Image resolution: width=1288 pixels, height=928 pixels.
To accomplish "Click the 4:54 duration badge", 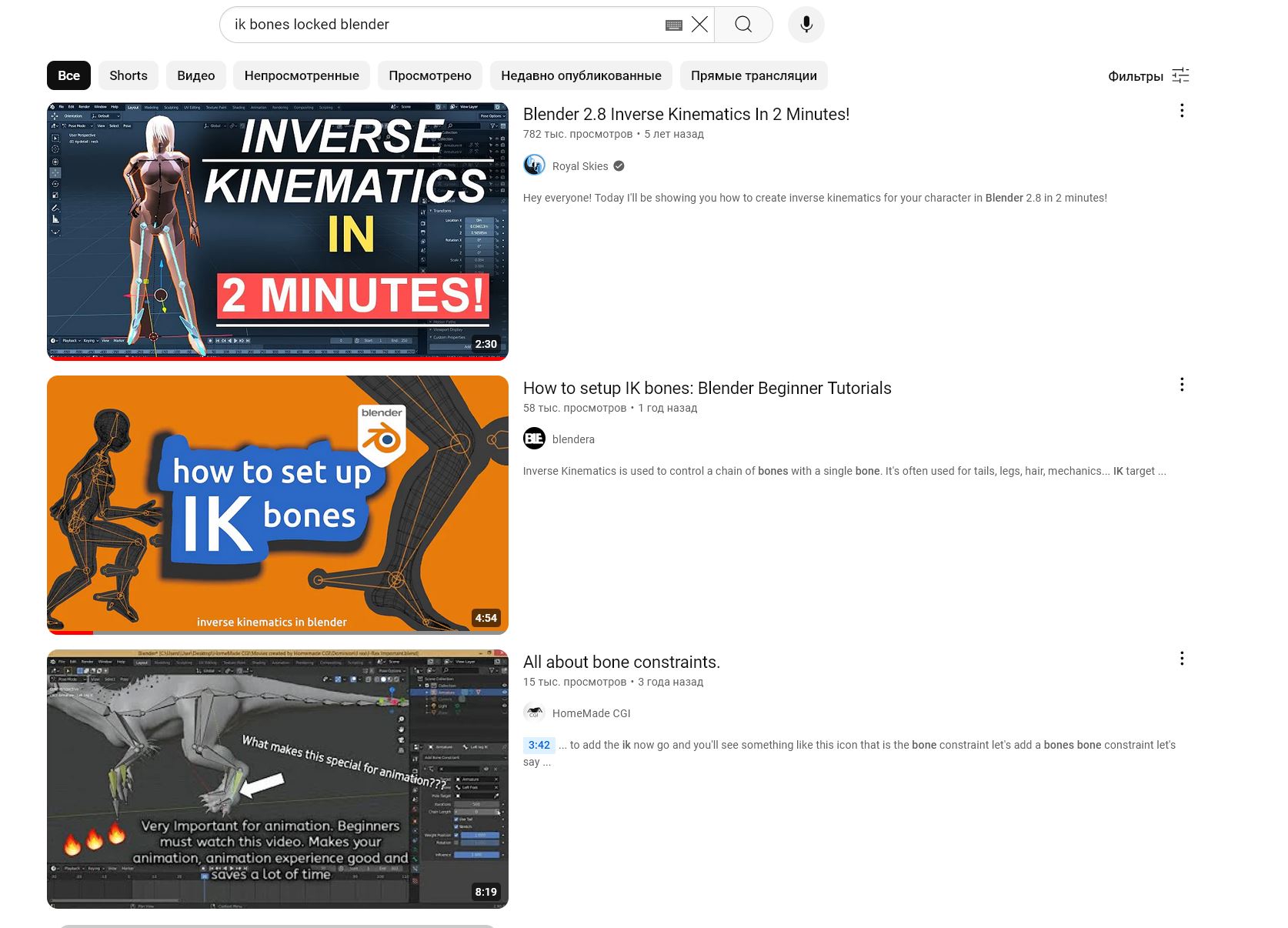I will [x=486, y=618].
